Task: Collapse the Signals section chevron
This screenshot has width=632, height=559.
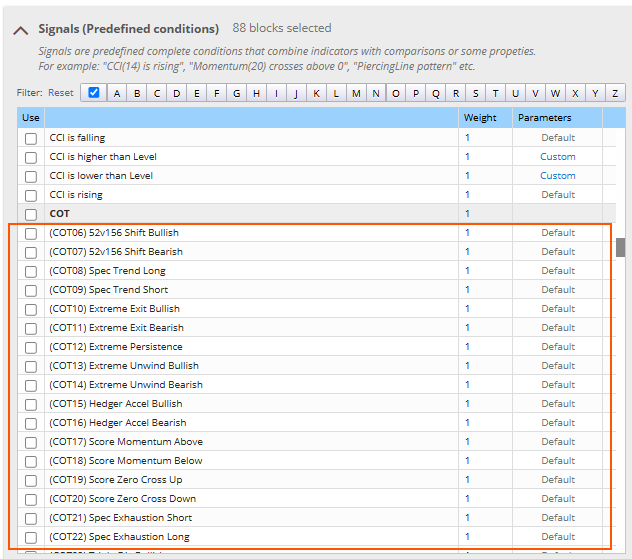Action: [21, 31]
